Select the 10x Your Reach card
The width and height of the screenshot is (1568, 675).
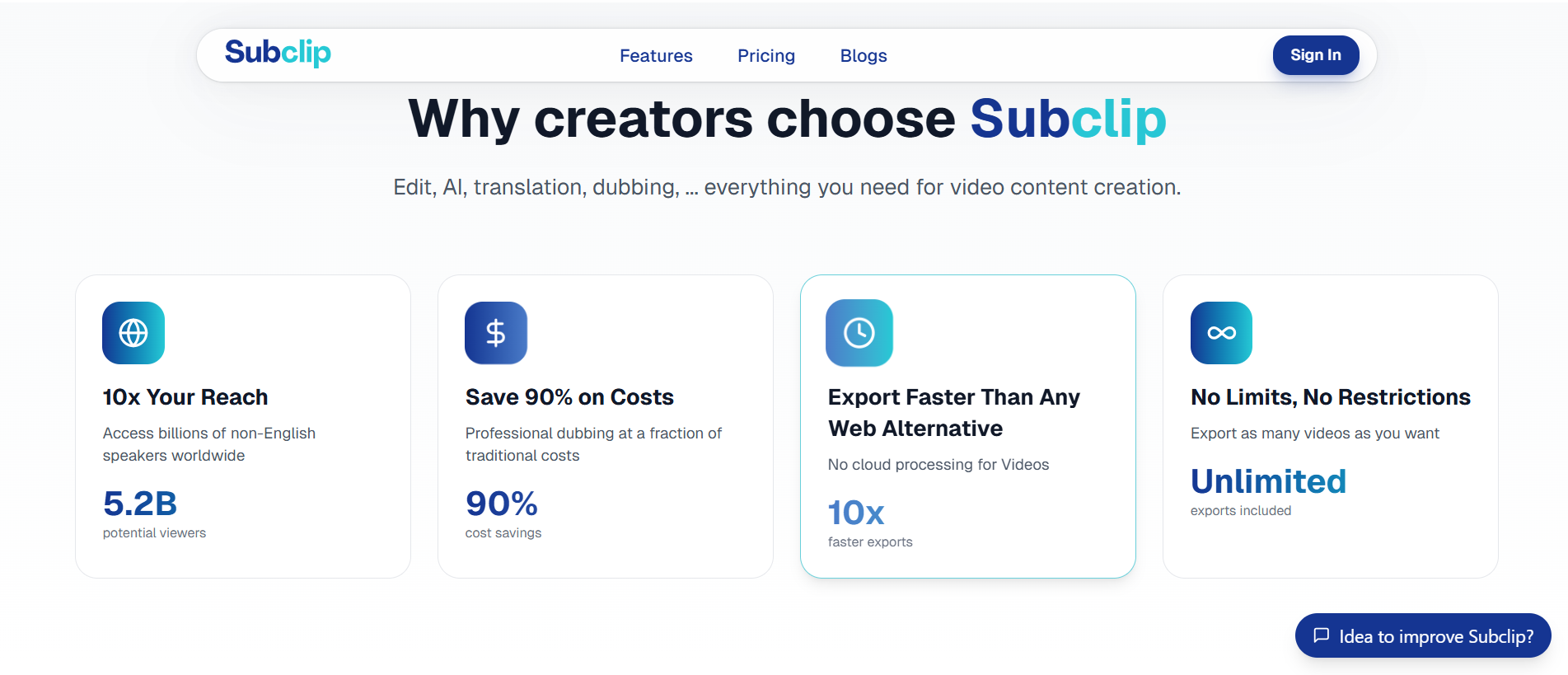242,425
